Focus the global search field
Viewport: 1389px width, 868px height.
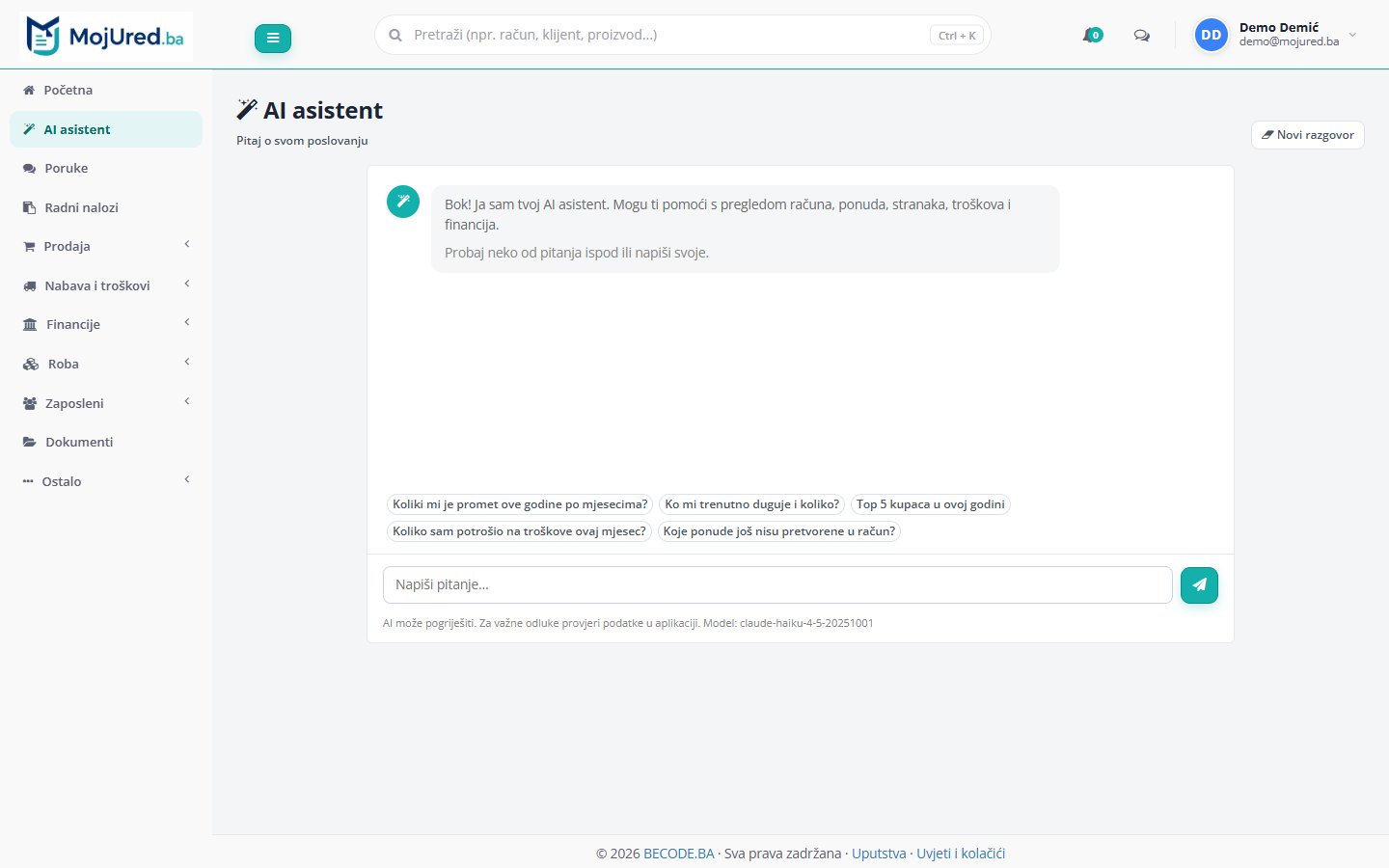click(x=683, y=35)
